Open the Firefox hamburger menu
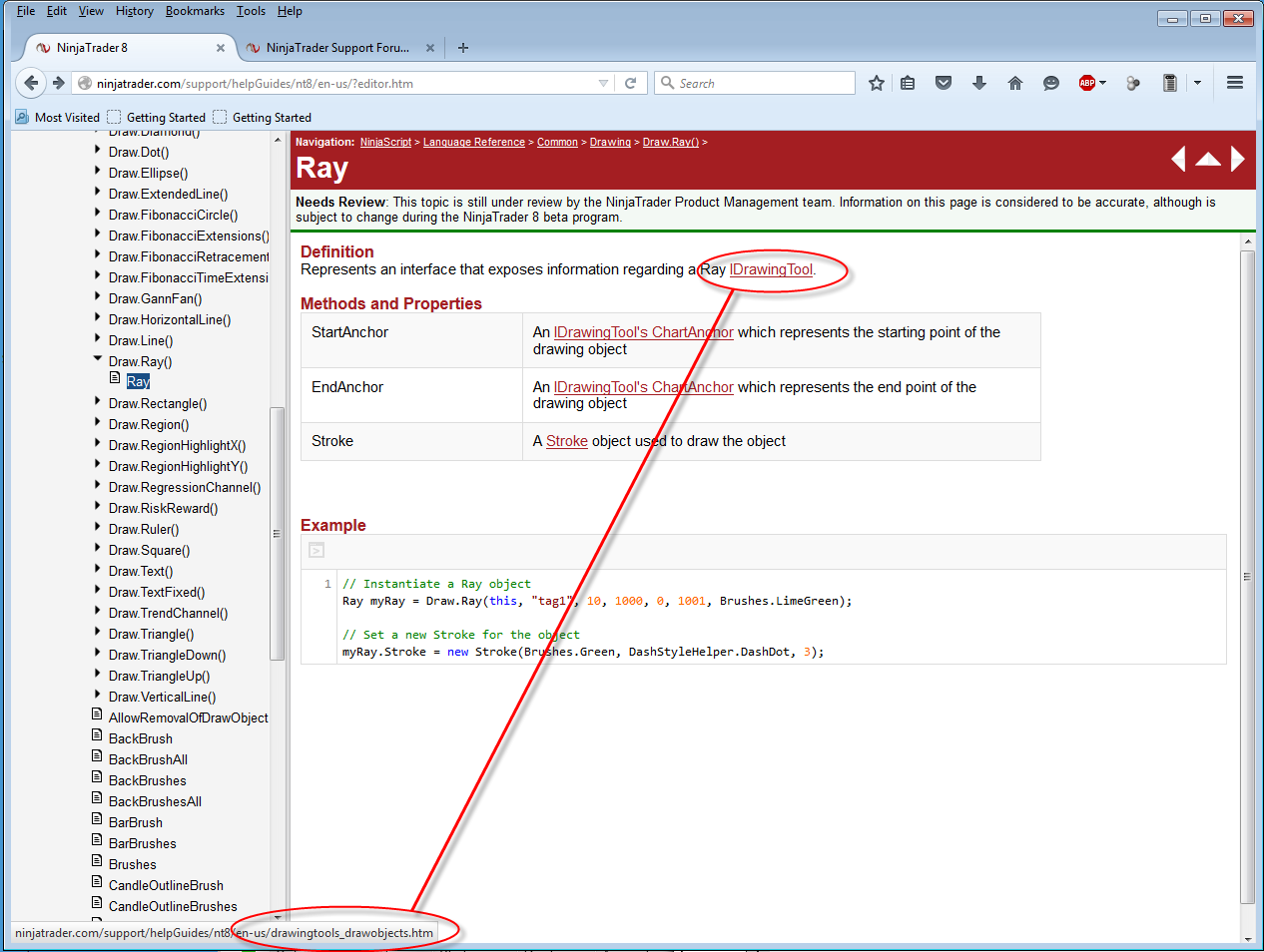The image size is (1264, 952). 1235,83
